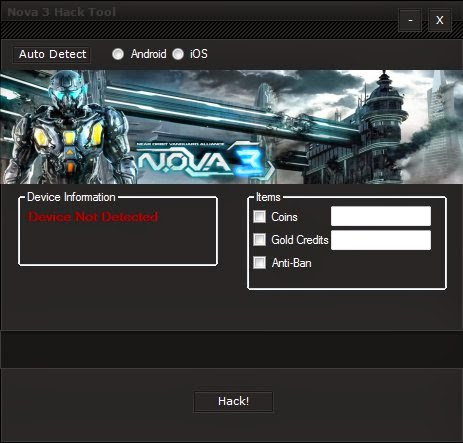Click the 'Nova 3 Hack Tool' title text
463x443 pixels.
click(62, 12)
